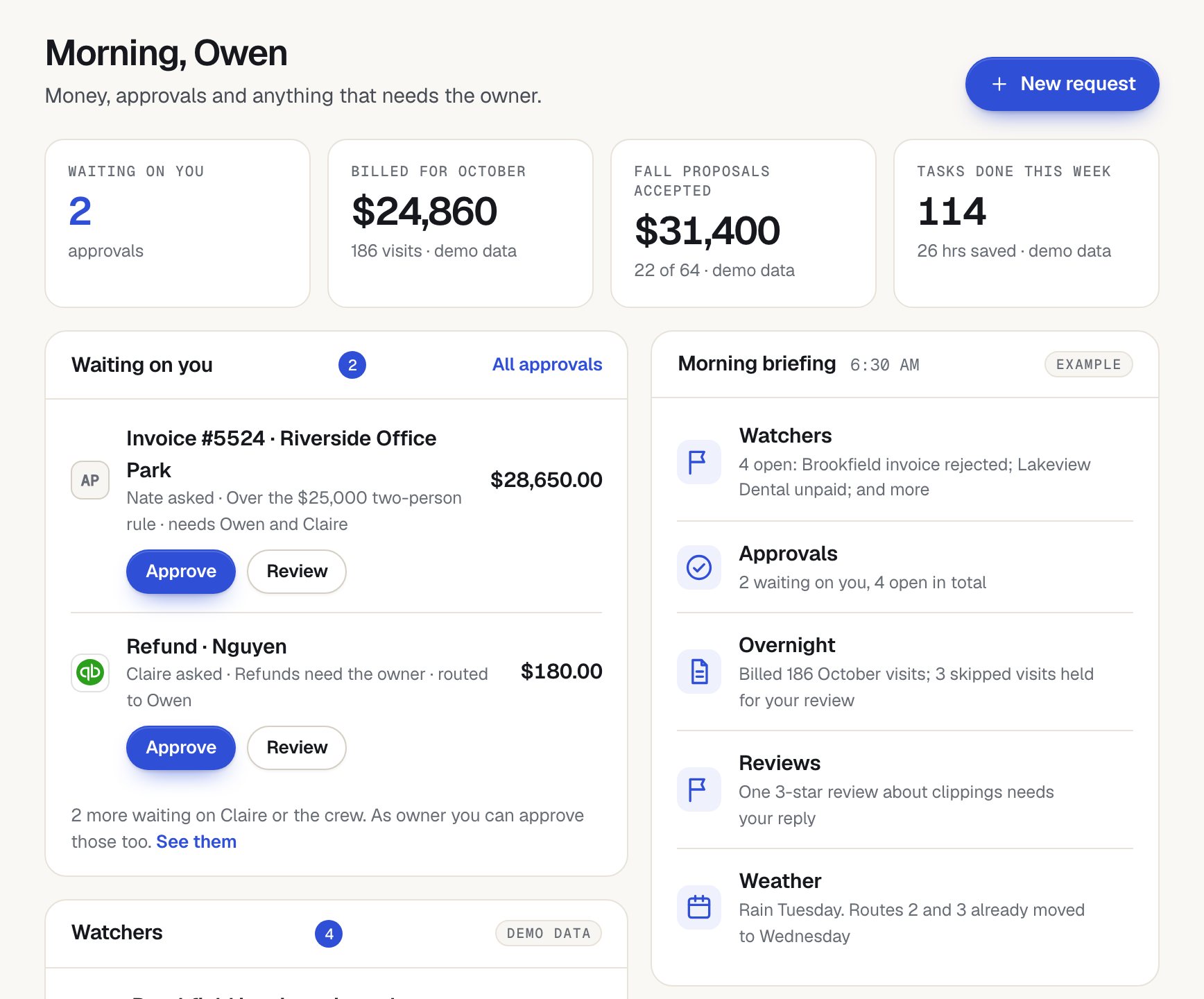Open the Fall proposals accepted card
This screenshot has height=999, width=1204.
coord(743,223)
